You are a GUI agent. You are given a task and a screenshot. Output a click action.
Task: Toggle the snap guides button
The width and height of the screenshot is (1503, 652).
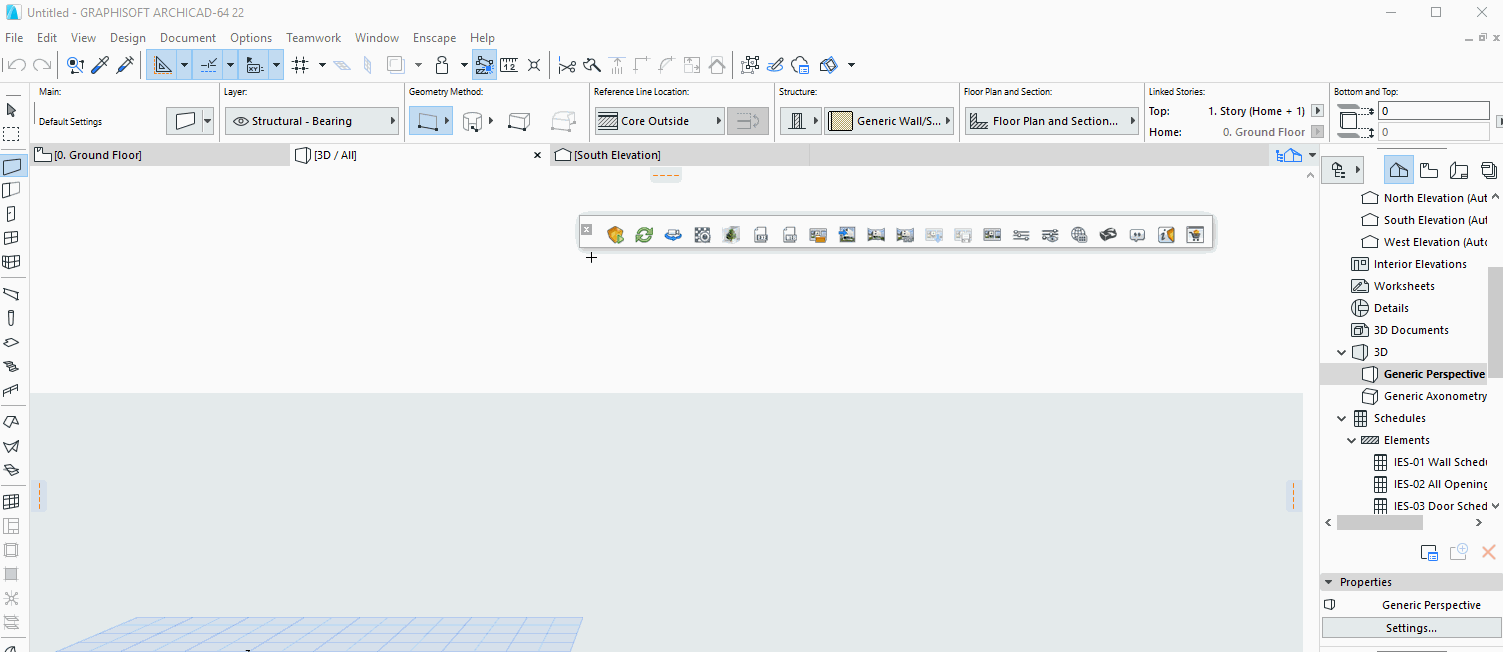[x=209, y=65]
